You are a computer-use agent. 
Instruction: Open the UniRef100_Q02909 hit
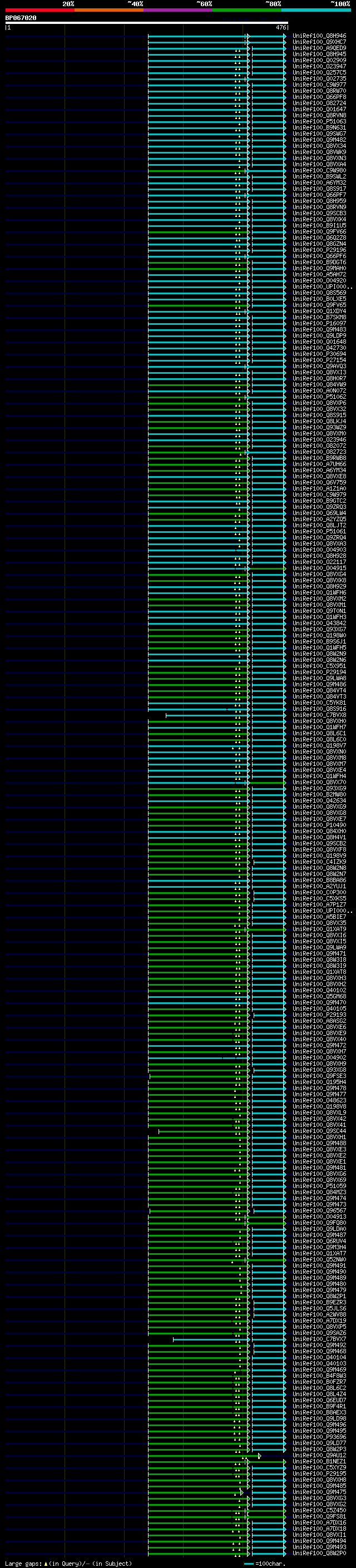click(x=319, y=60)
